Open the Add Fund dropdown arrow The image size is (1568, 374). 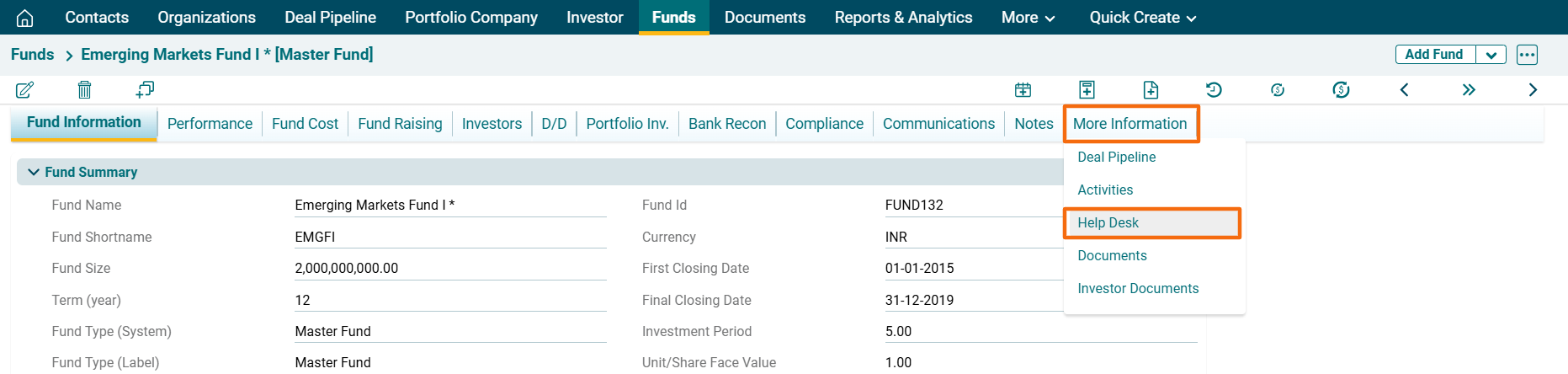pyautogui.click(x=1491, y=55)
